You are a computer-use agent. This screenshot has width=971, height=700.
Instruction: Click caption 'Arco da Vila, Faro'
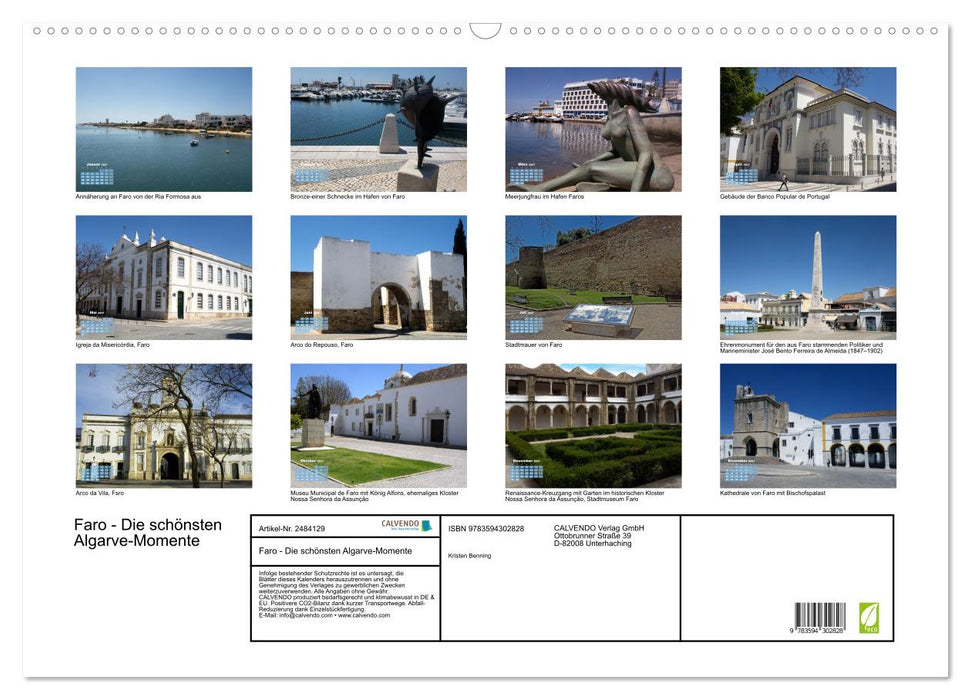100,493
